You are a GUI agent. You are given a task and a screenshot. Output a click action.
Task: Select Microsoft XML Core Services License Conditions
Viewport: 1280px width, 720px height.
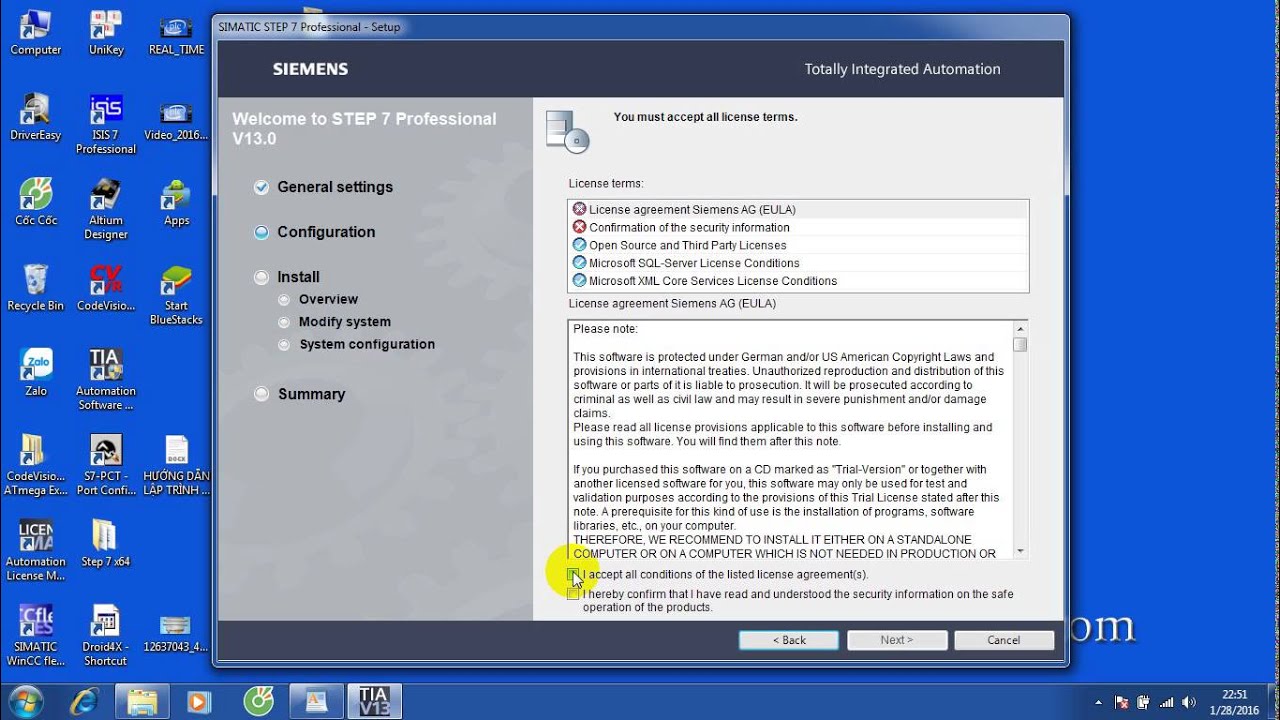pyautogui.click(x=797, y=281)
